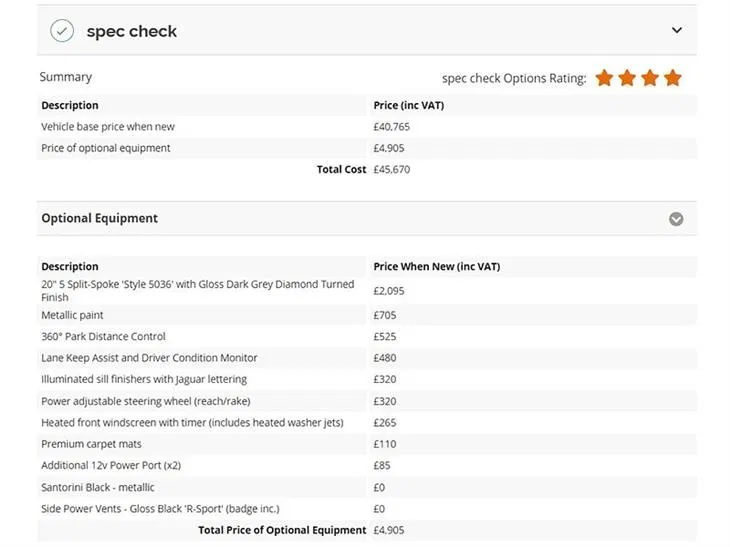Click the spec check heading text
This screenshot has height=547, width=730.
pyautogui.click(x=132, y=32)
